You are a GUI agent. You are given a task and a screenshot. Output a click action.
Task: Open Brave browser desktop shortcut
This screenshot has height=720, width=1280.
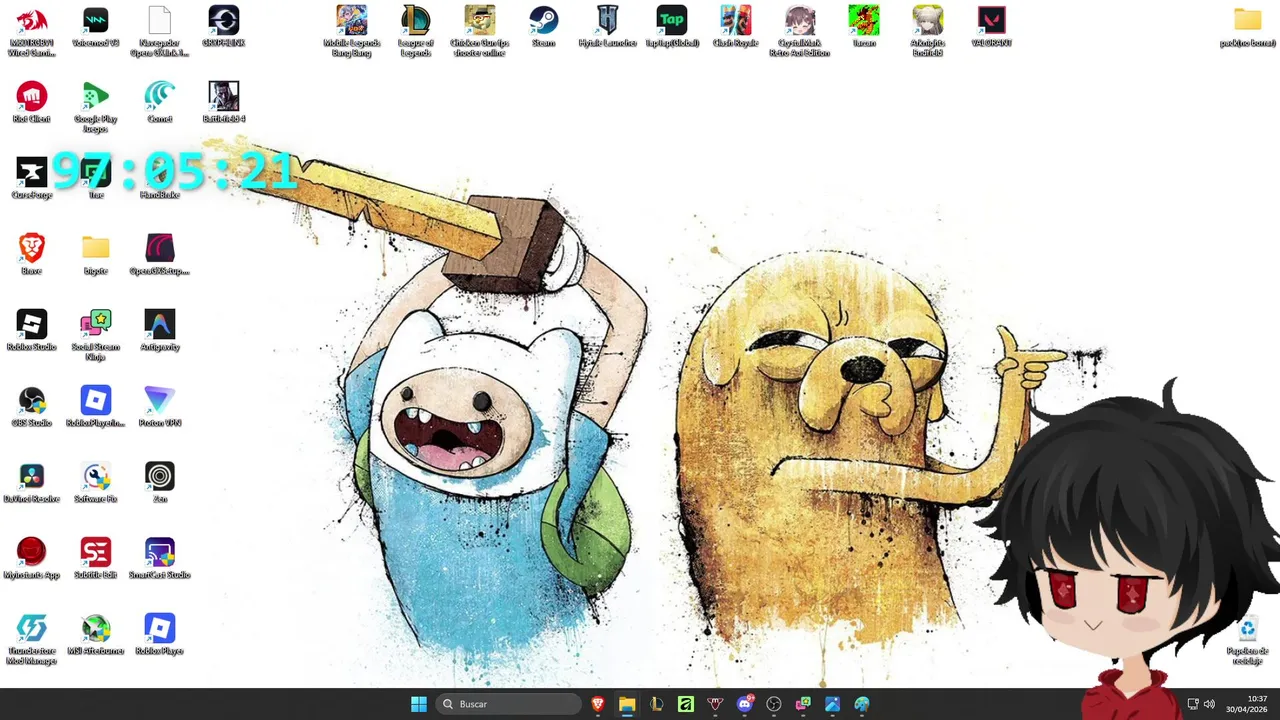[x=31, y=256]
